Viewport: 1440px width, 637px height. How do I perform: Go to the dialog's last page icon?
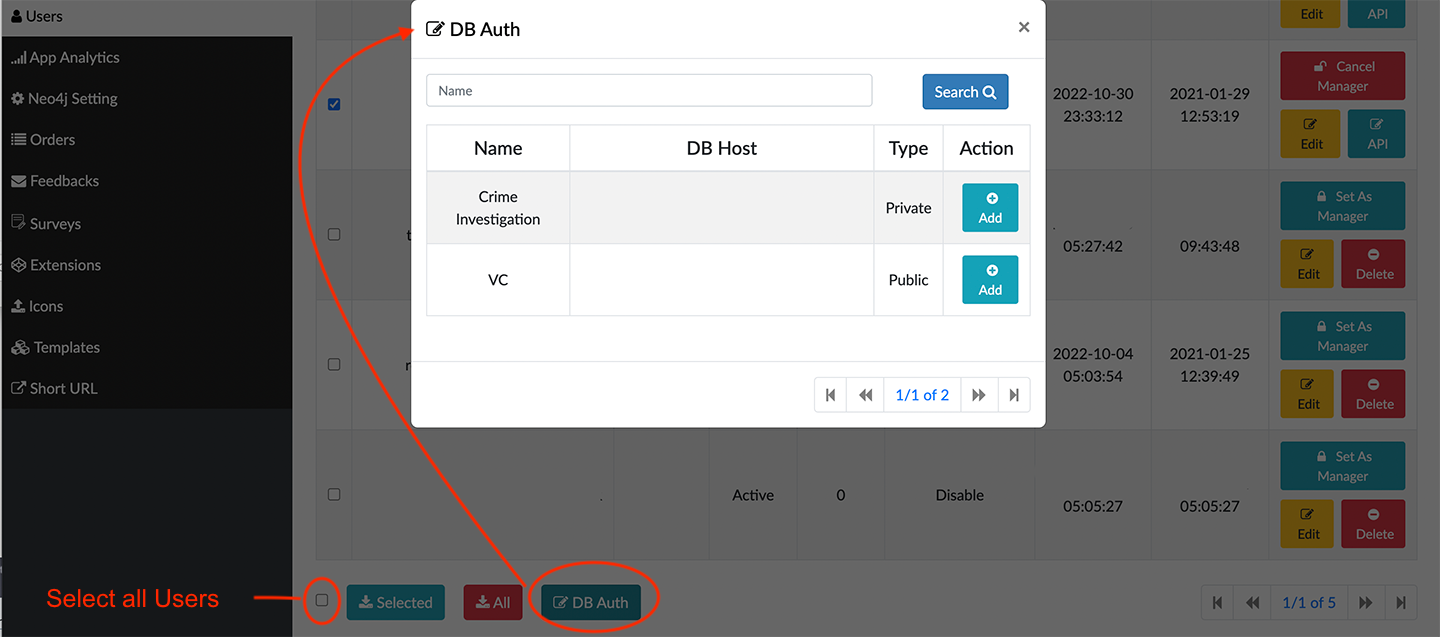(1013, 395)
